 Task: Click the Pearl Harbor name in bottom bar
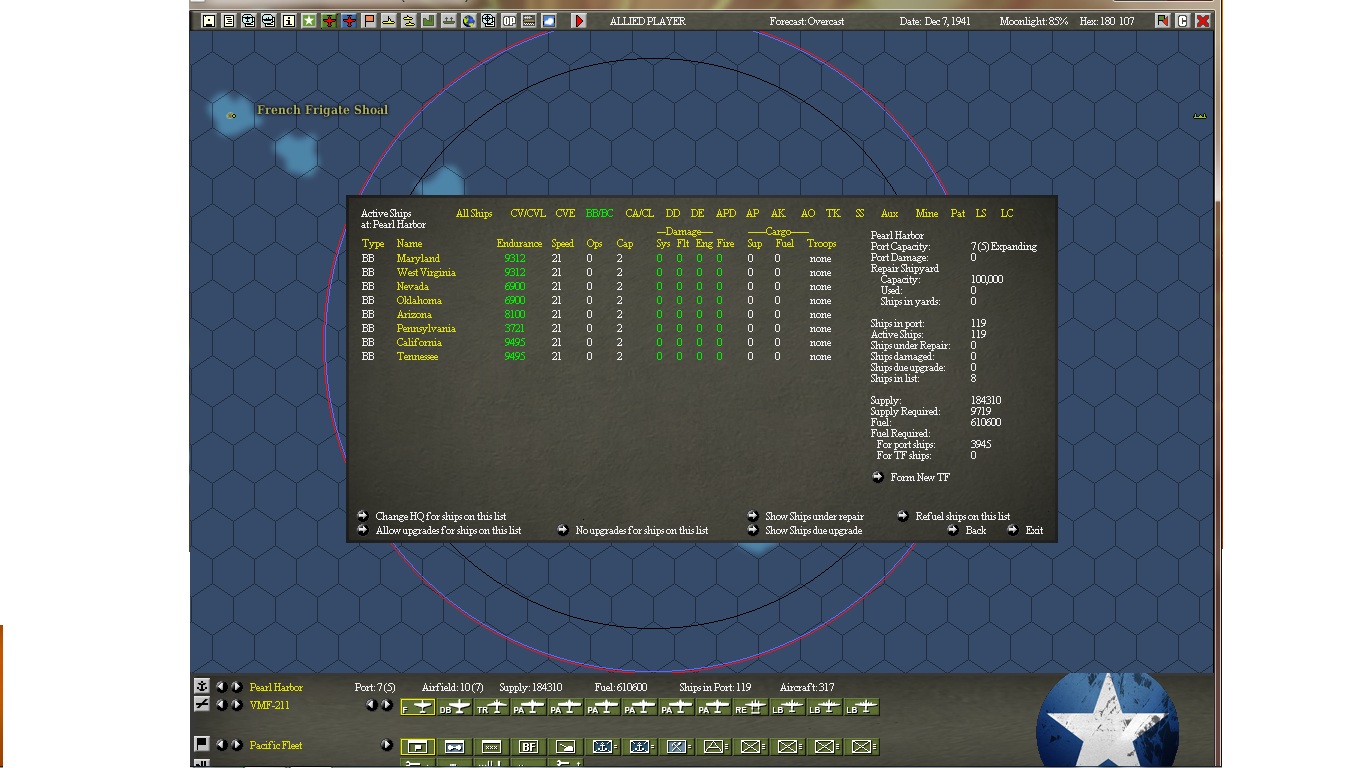276,687
